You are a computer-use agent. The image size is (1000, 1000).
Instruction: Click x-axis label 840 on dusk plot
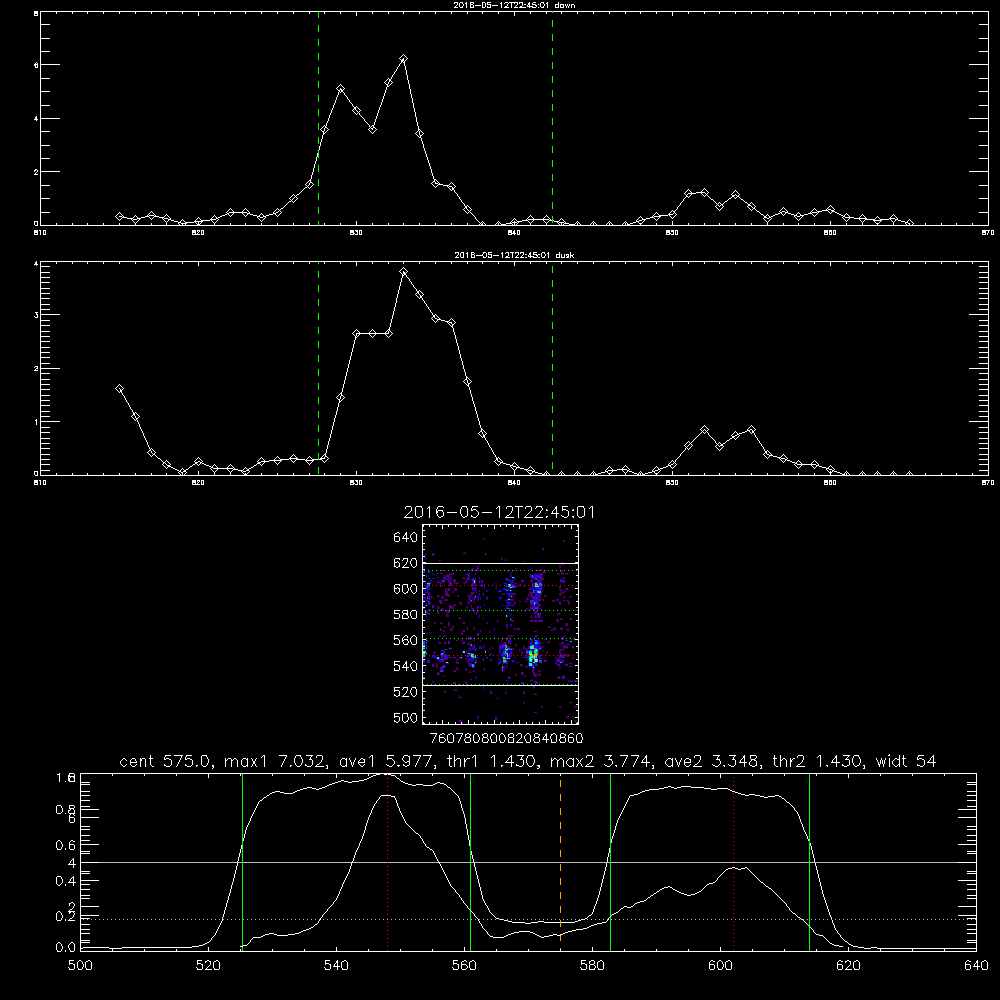513,483
